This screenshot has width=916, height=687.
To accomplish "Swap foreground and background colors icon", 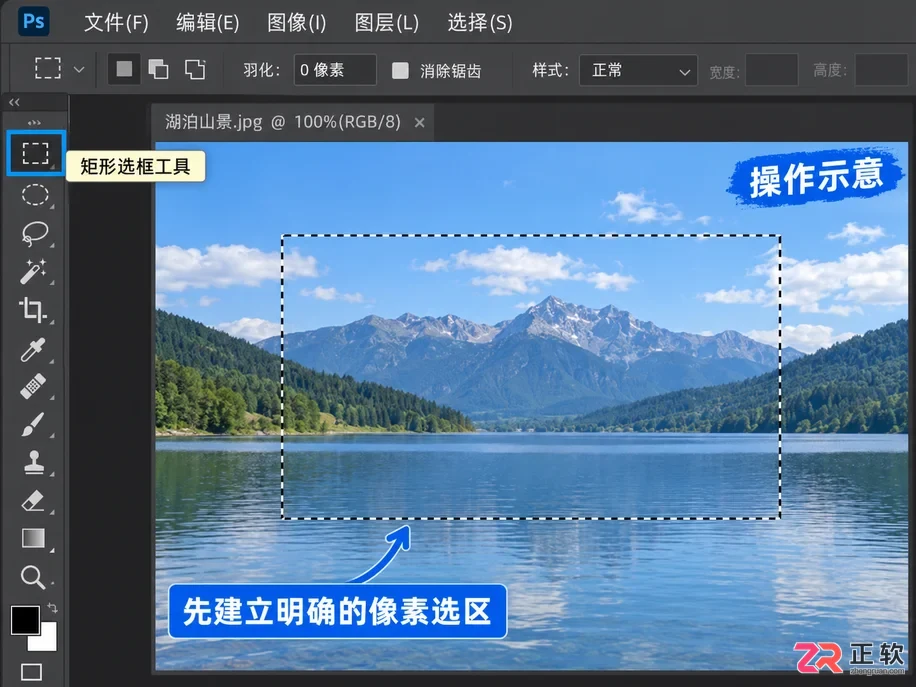I will [52, 608].
